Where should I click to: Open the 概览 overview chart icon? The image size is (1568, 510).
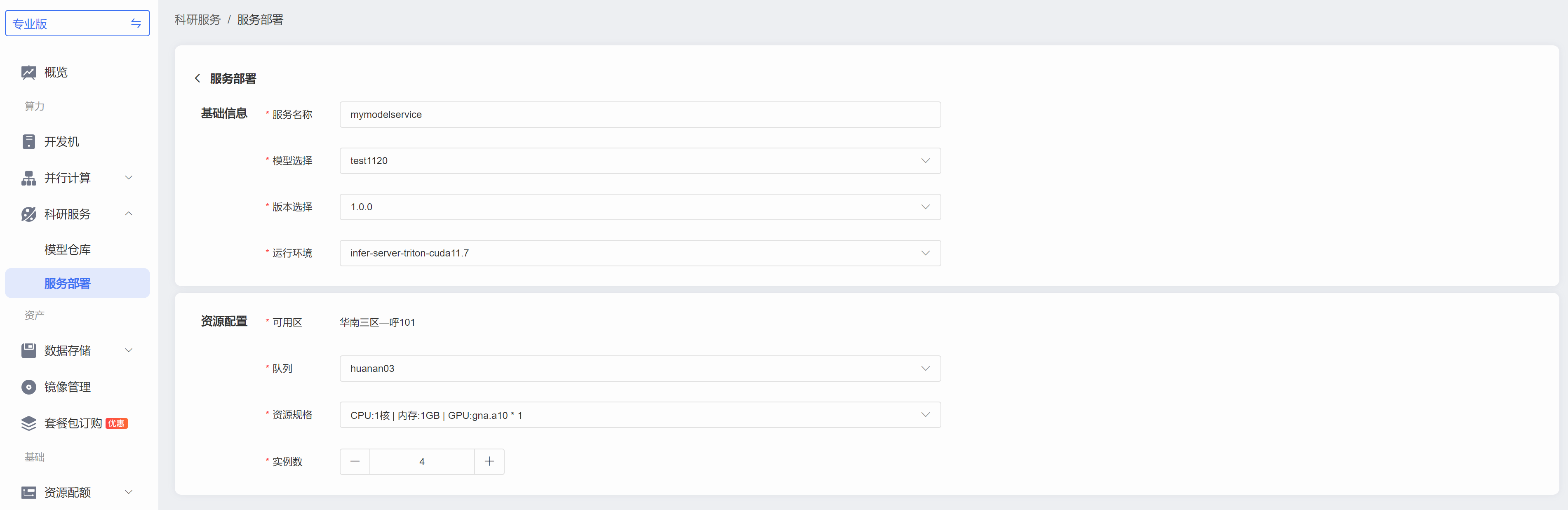[x=28, y=73]
